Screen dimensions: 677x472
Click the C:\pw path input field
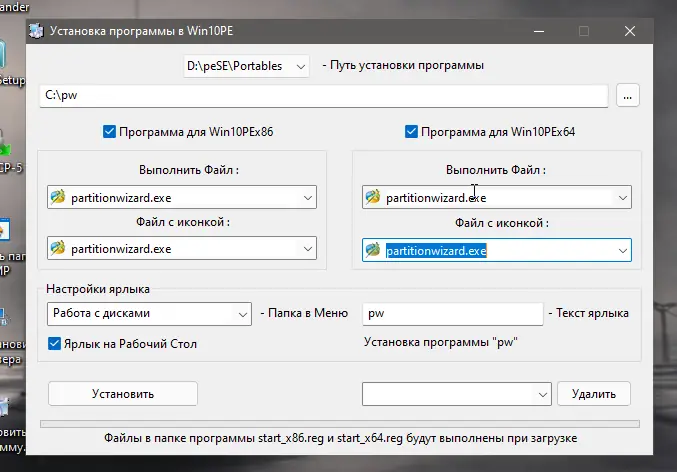[x=322, y=96]
